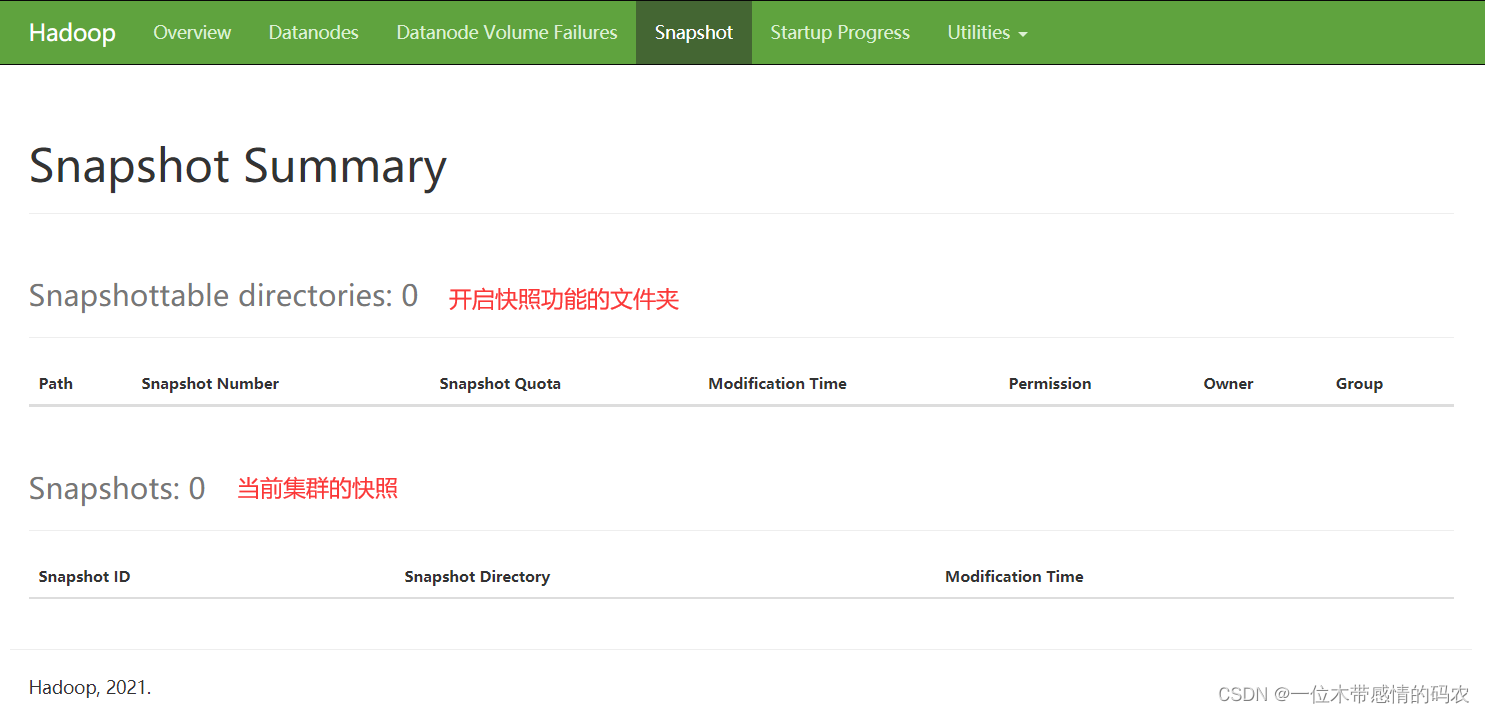Click the Hadoop brand logo link
The width and height of the screenshot is (1485, 713).
tap(72, 33)
